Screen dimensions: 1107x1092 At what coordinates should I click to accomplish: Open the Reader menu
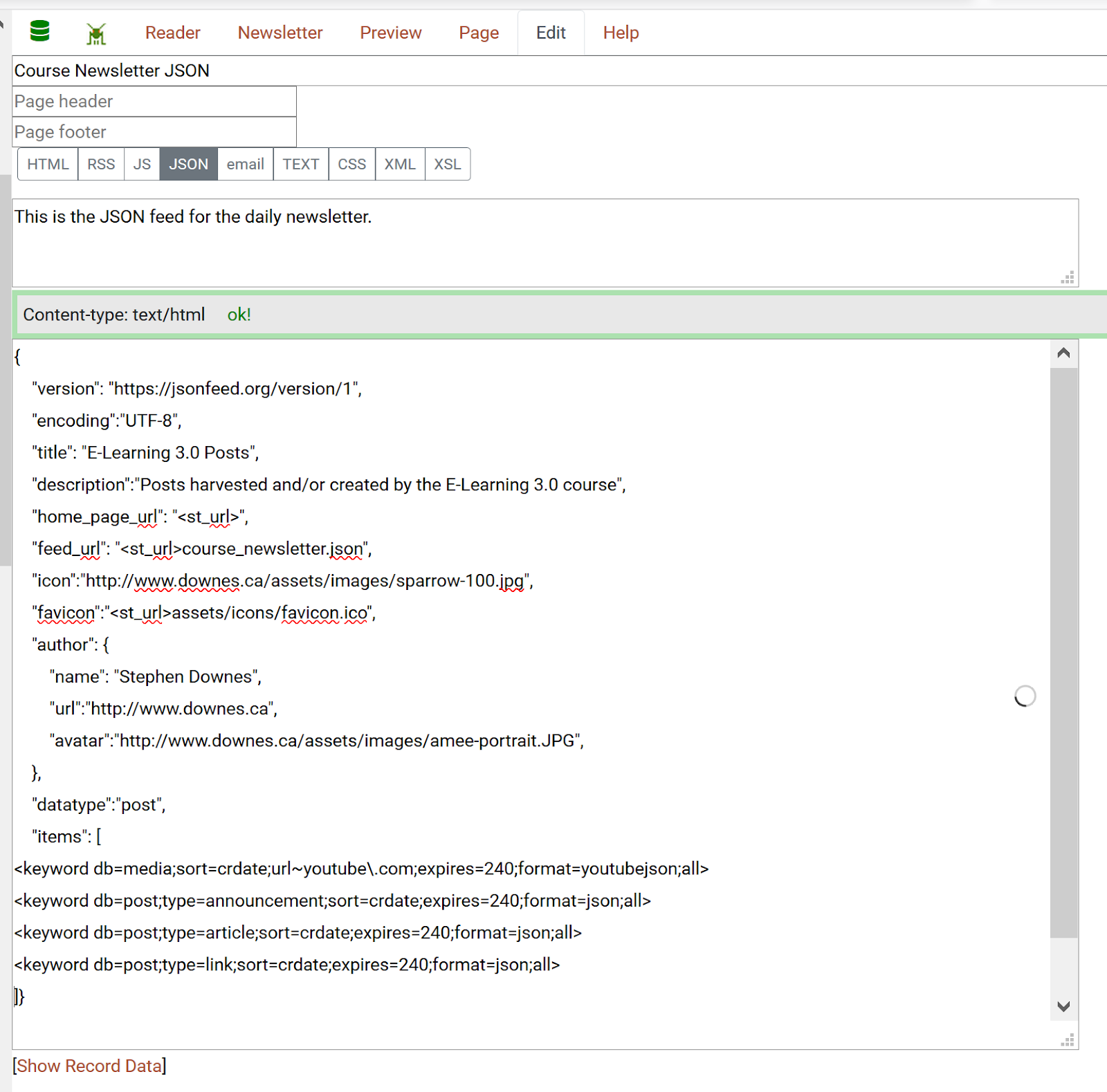[x=172, y=32]
